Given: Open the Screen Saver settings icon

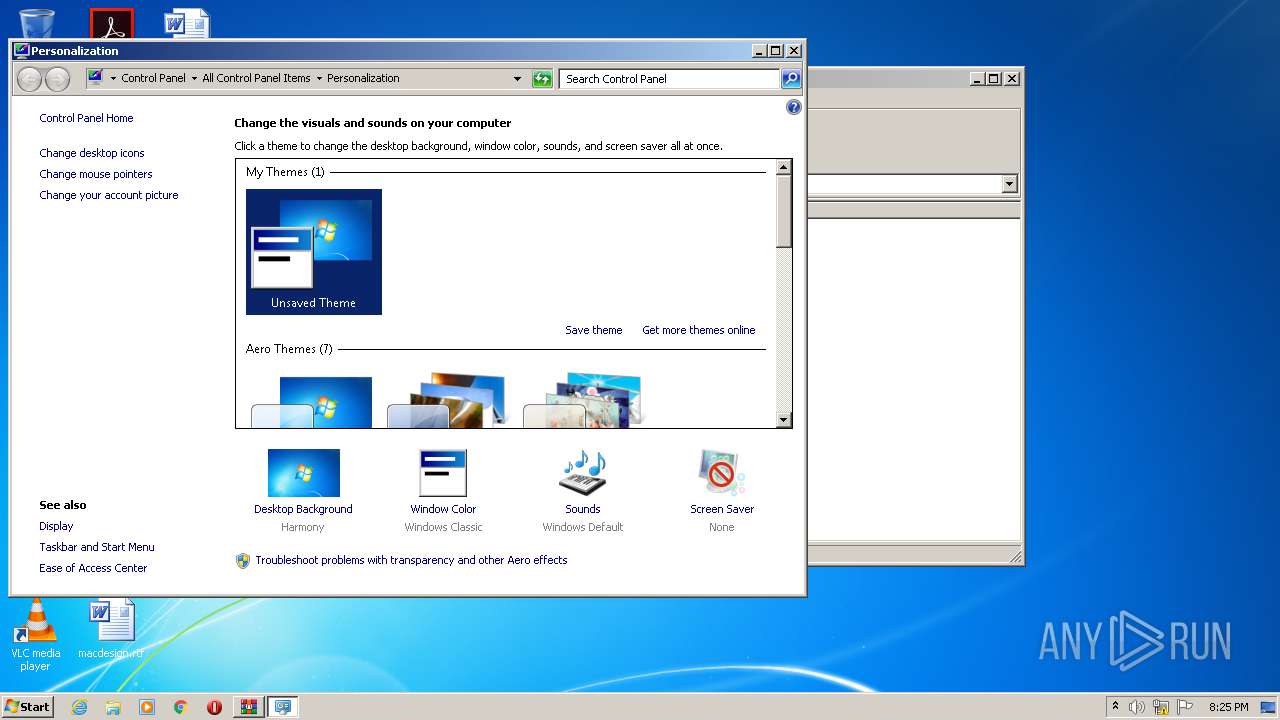Looking at the screenshot, I should (x=722, y=473).
